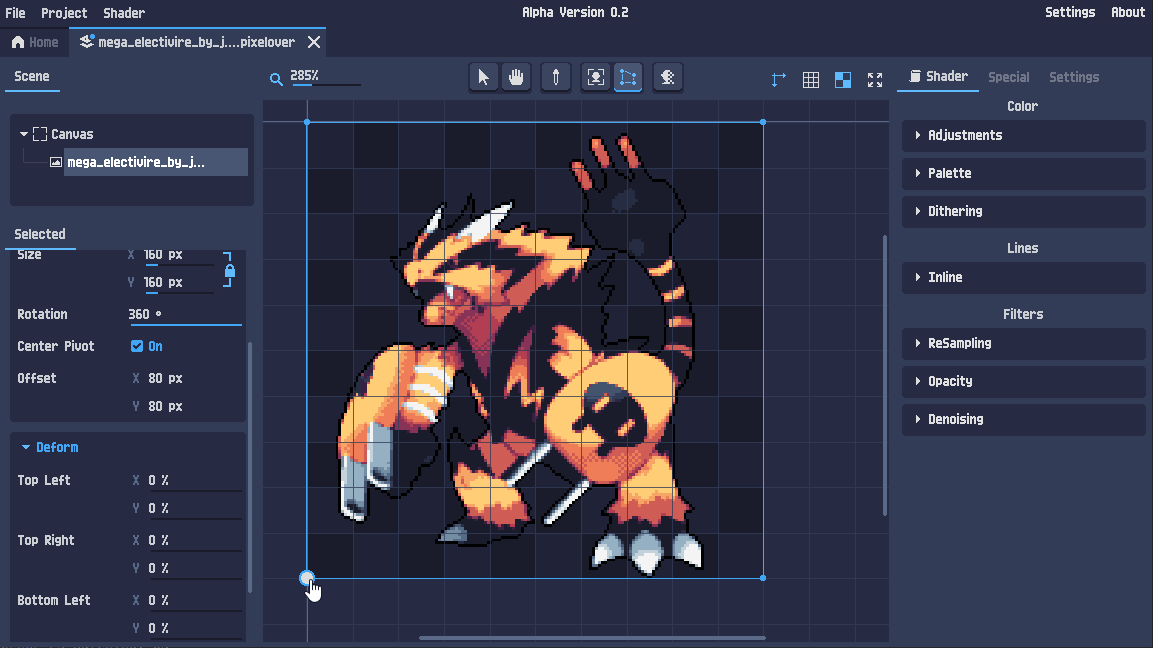
Task: Toggle the grid overlay icon
Action: coord(811,79)
